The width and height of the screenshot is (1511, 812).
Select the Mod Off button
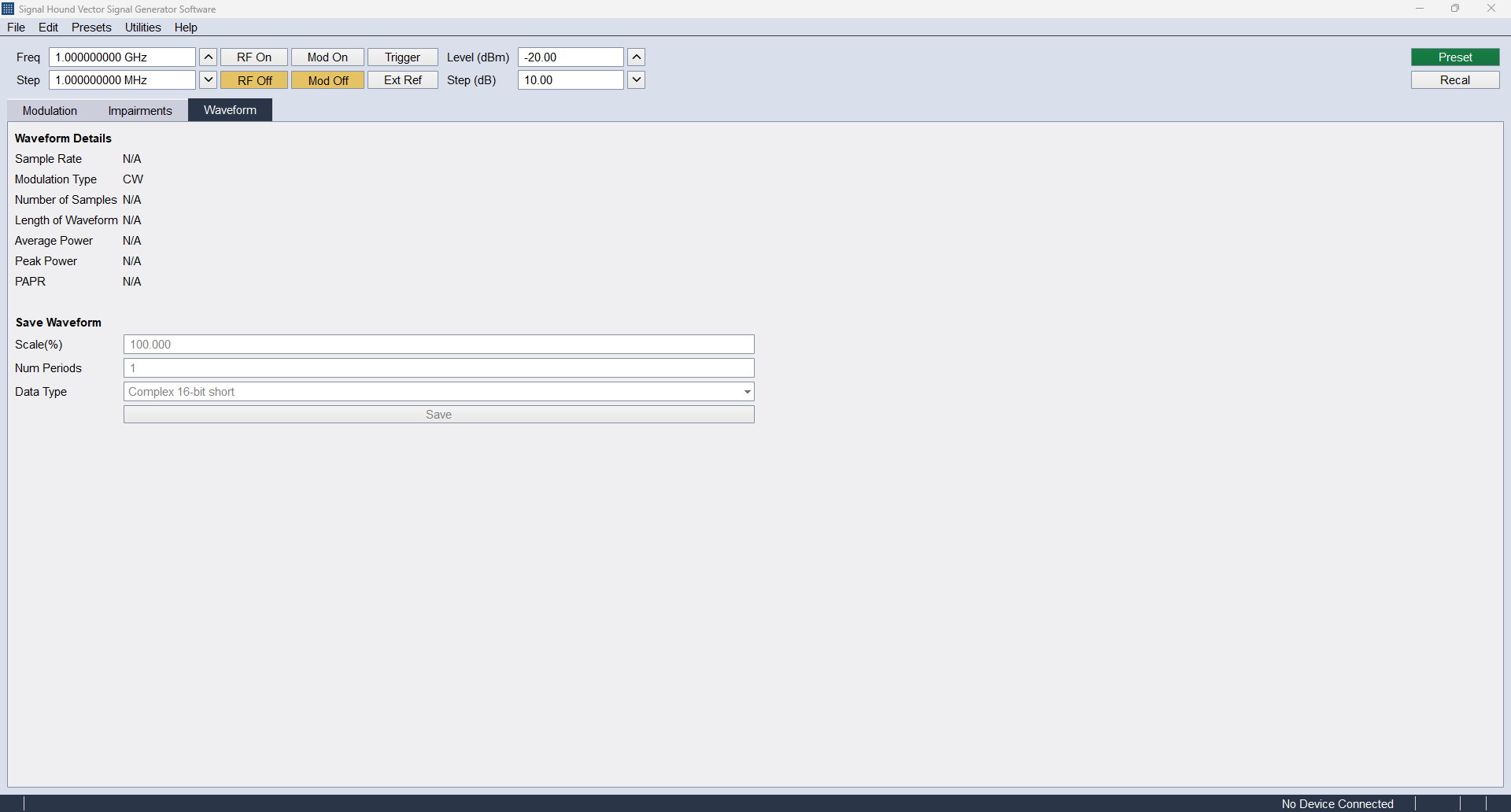pos(327,80)
